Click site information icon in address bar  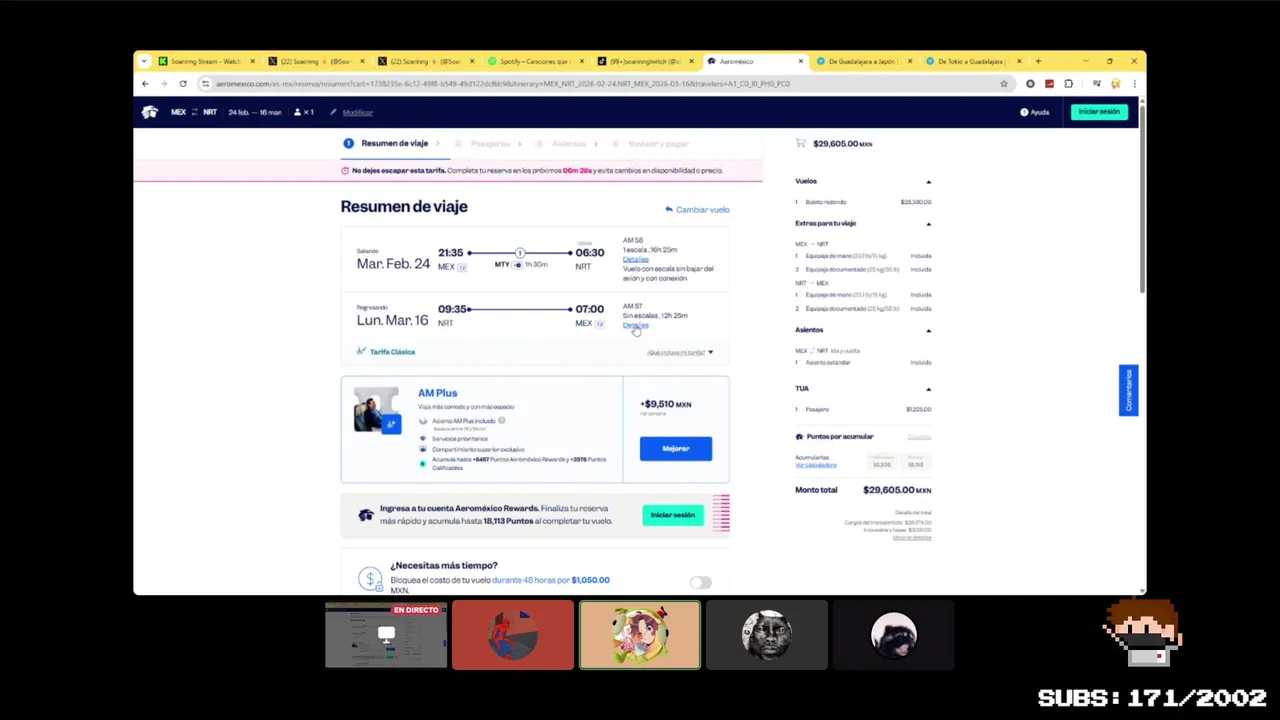205,84
